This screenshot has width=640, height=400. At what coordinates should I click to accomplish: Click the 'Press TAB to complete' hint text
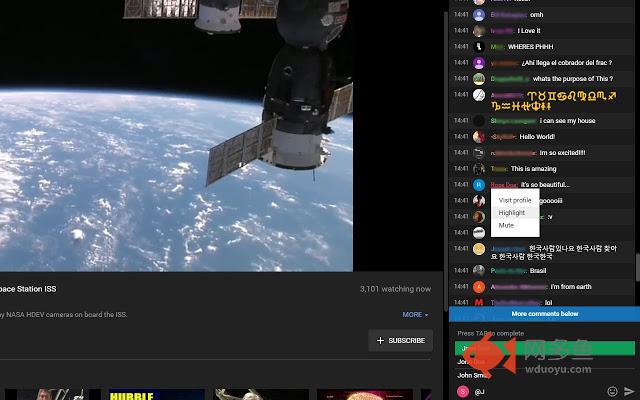491,333
